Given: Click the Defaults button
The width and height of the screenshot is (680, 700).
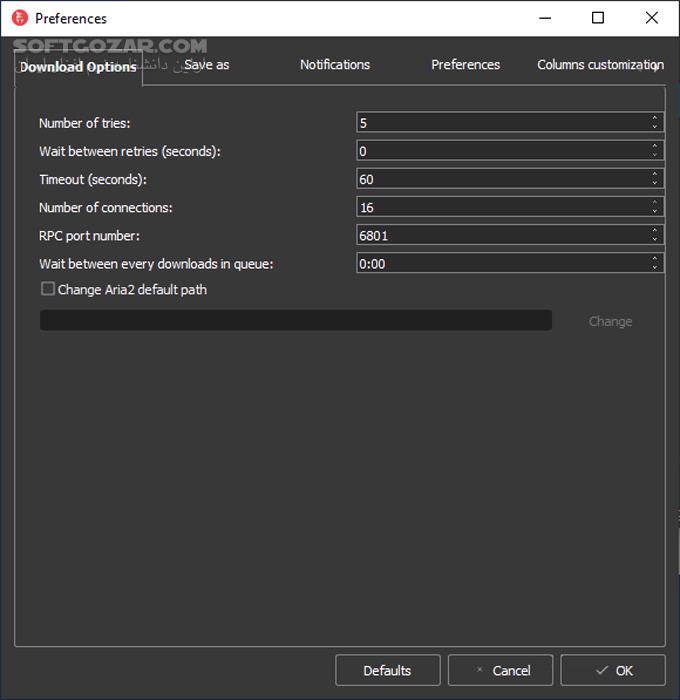Looking at the screenshot, I should 387,670.
